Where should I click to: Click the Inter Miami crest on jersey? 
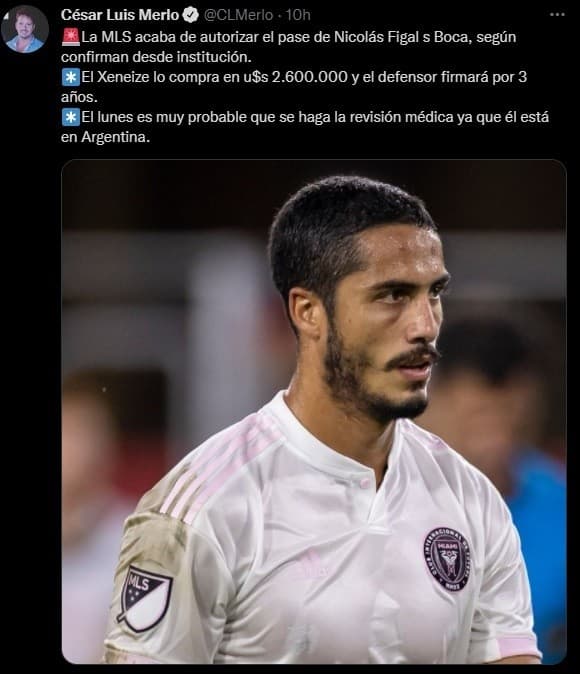tap(447, 559)
